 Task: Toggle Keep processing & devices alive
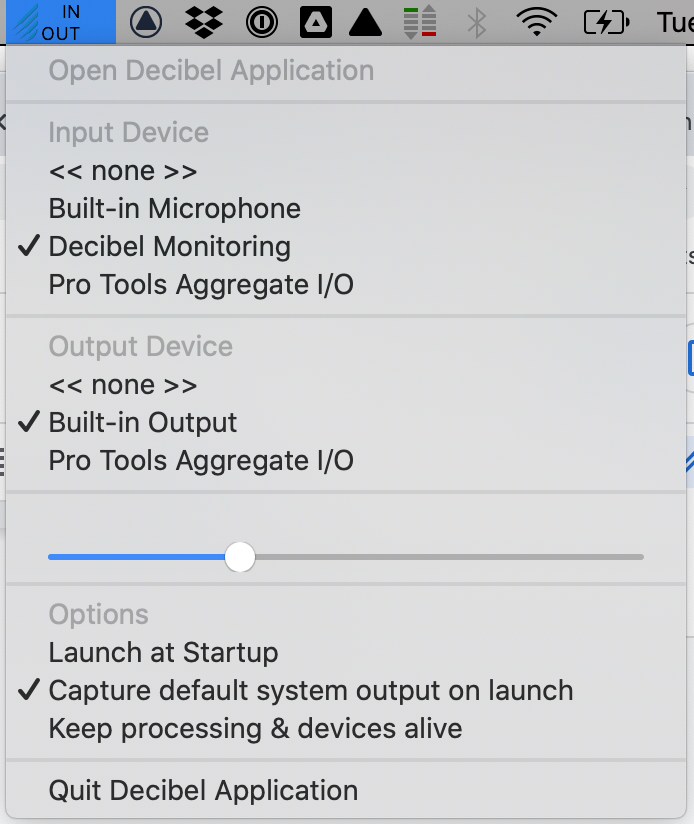255,729
